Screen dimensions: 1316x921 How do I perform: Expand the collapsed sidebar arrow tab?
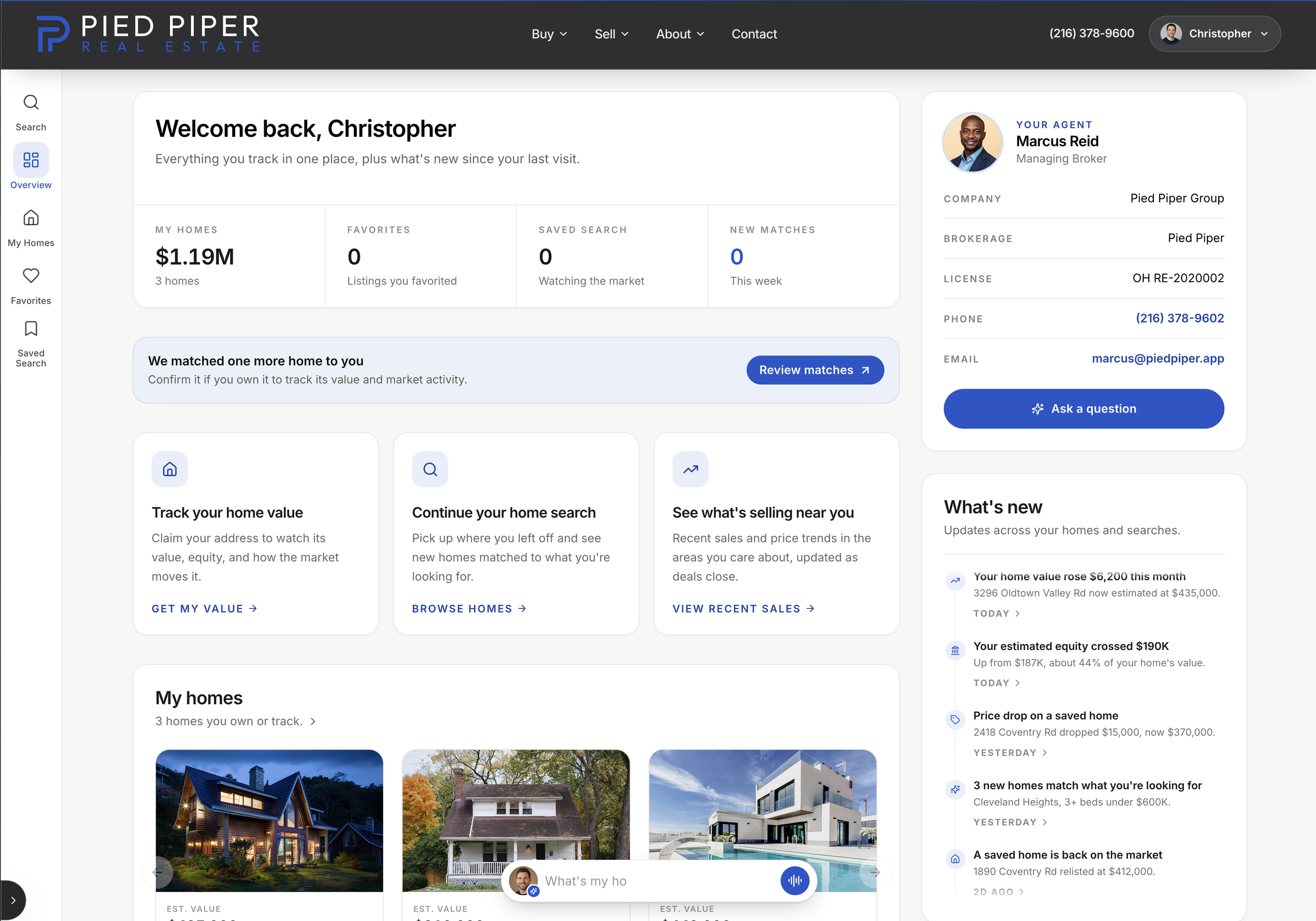[13, 900]
